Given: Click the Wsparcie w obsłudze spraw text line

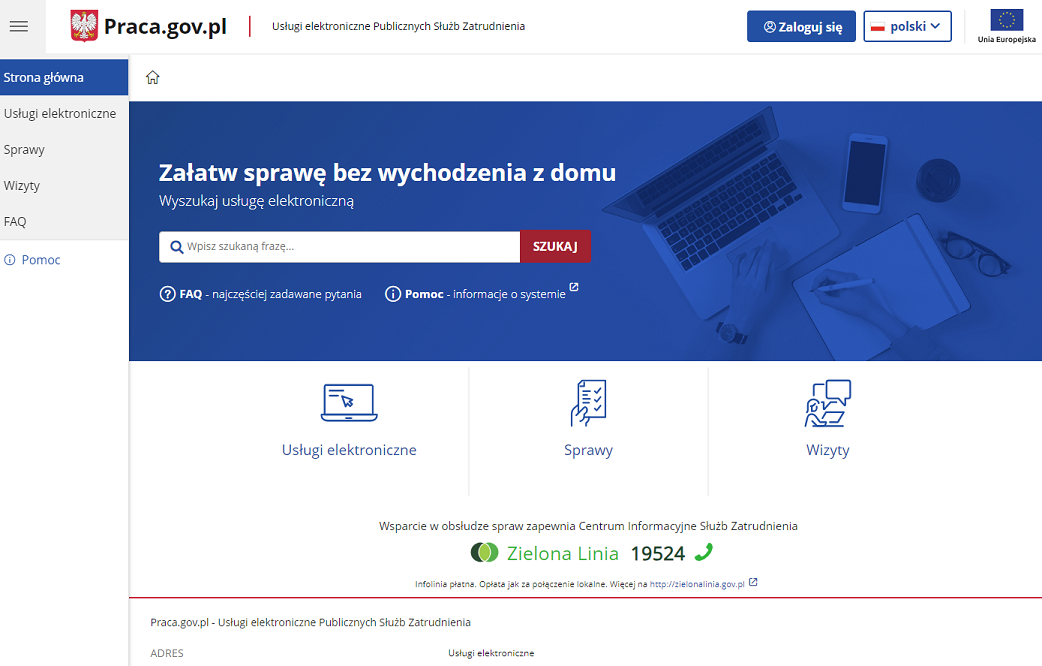Looking at the screenshot, I should pyautogui.click(x=588, y=526).
